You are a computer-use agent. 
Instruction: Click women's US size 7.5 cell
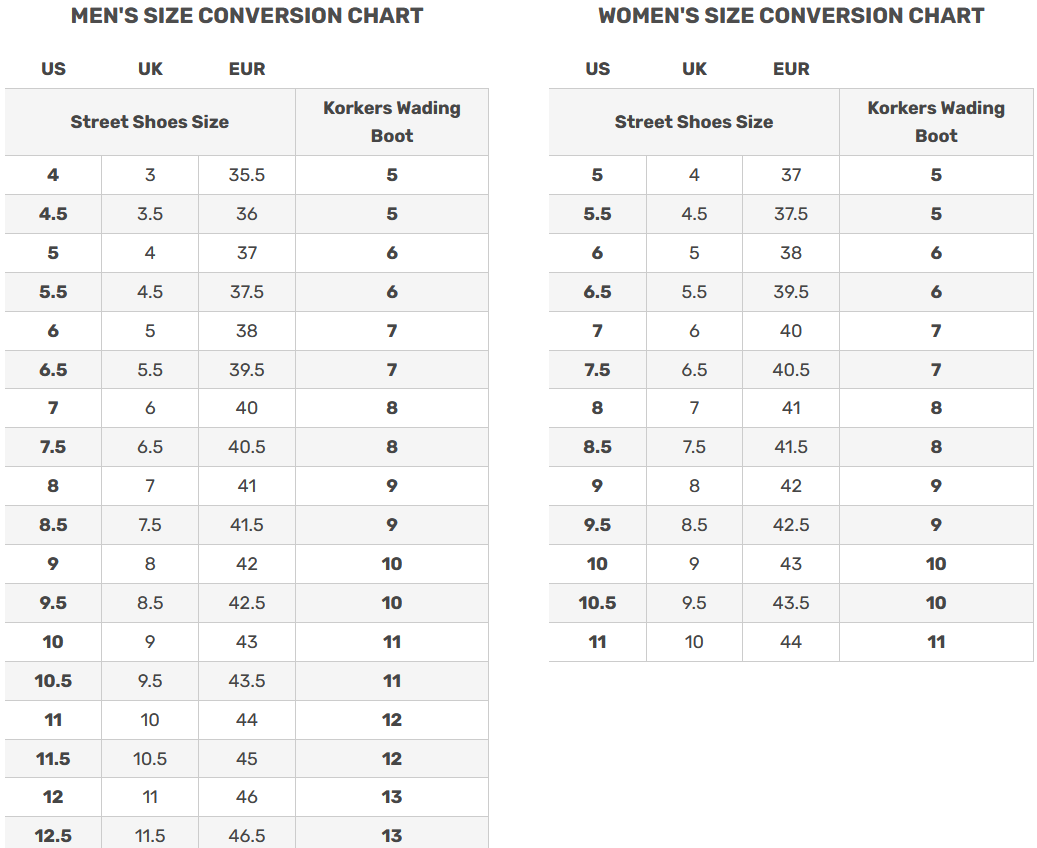pyautogui.click(x=597, y=370)
